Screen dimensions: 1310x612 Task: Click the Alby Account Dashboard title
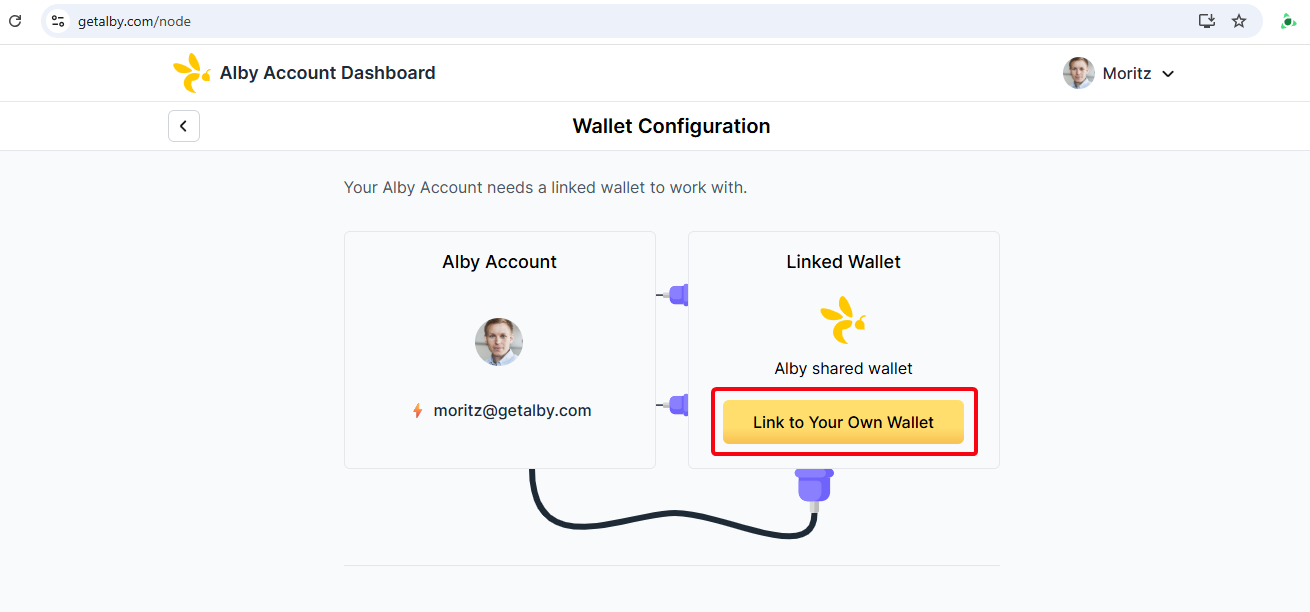327,73
